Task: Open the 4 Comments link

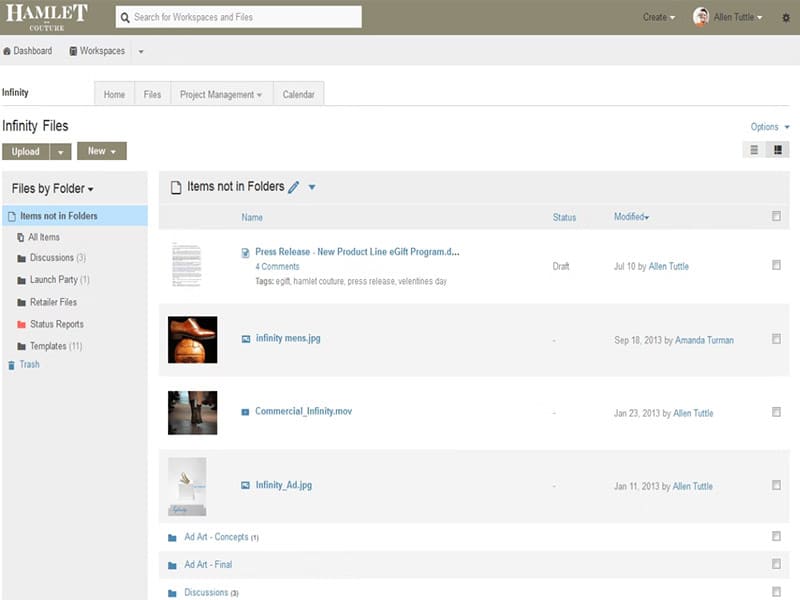Action: (277, 267)
